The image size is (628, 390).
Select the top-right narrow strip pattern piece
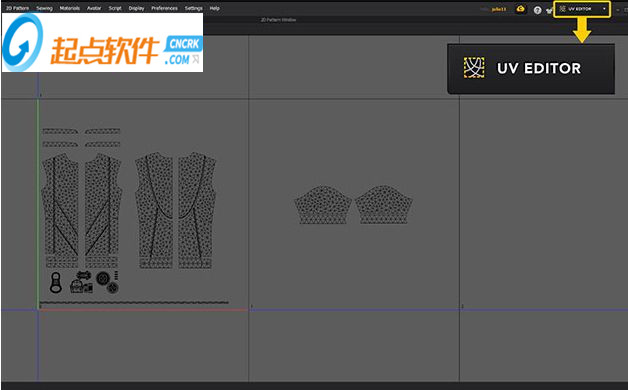tap(103, 131)
